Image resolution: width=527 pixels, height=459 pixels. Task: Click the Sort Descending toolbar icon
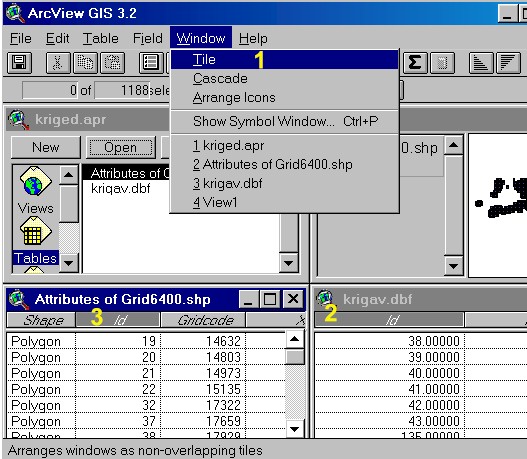click(x=508, y=63)
